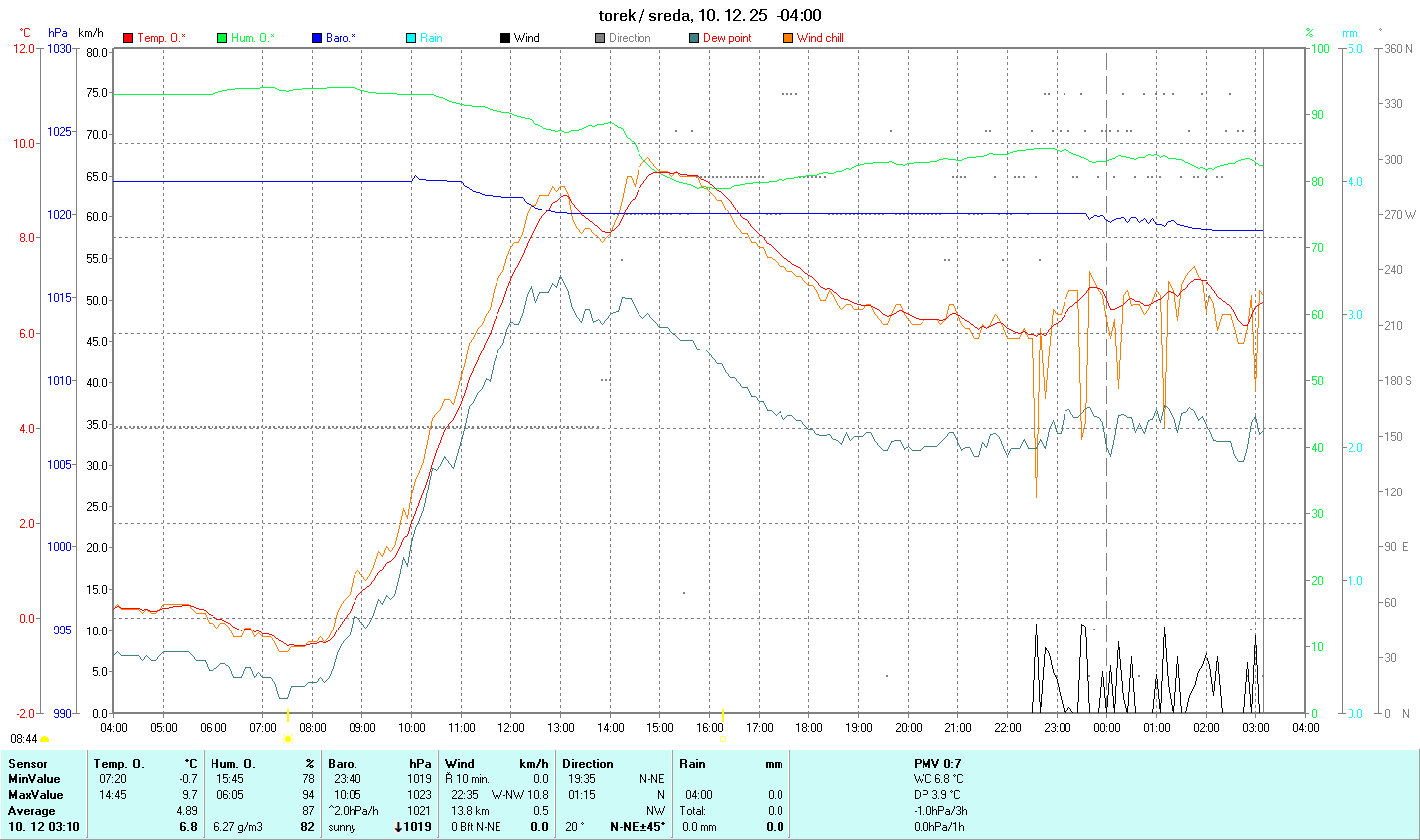Click the Temp. O. column header in the table

tap(119, 764)
